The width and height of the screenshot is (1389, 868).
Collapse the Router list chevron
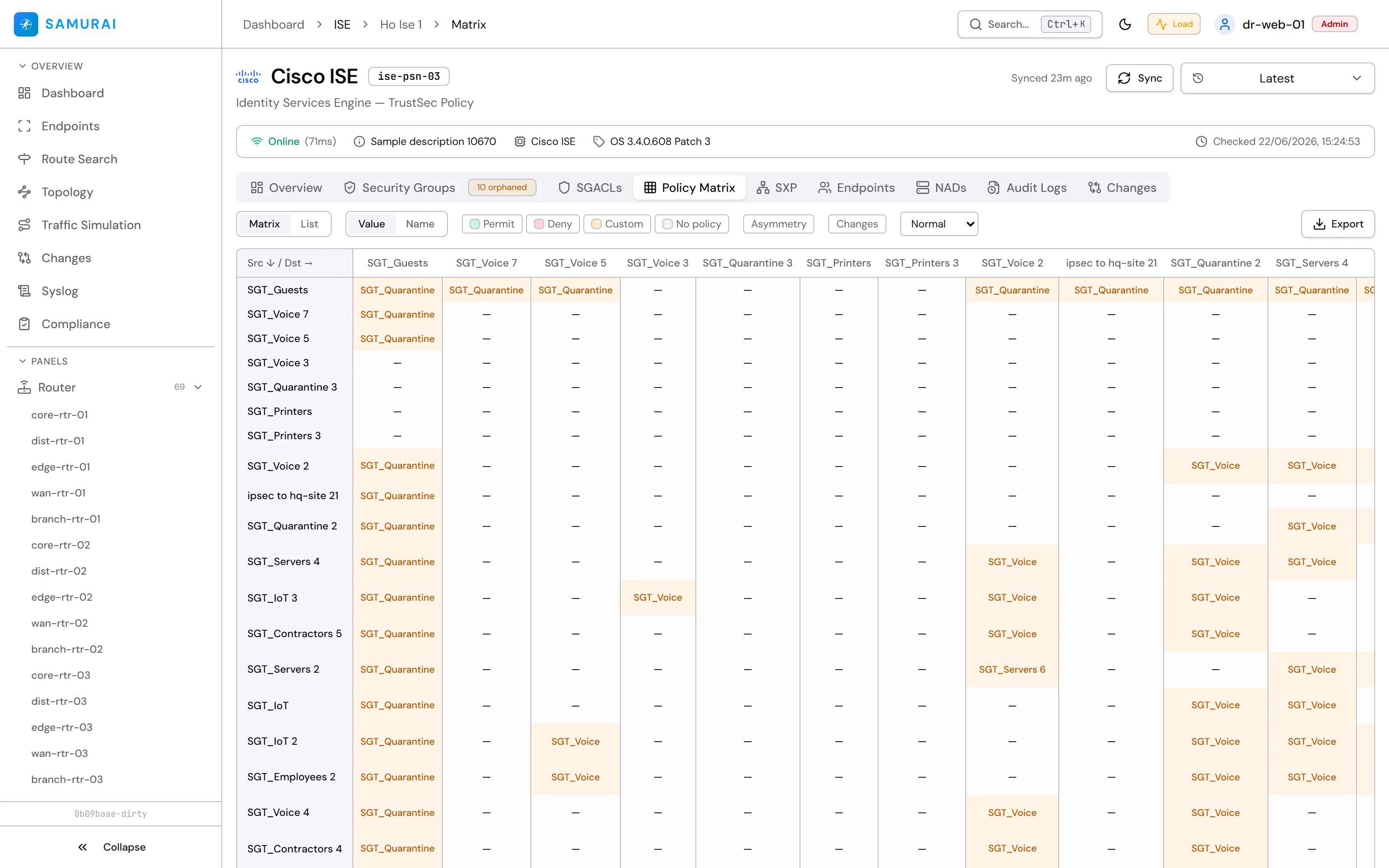click(198, 388)
